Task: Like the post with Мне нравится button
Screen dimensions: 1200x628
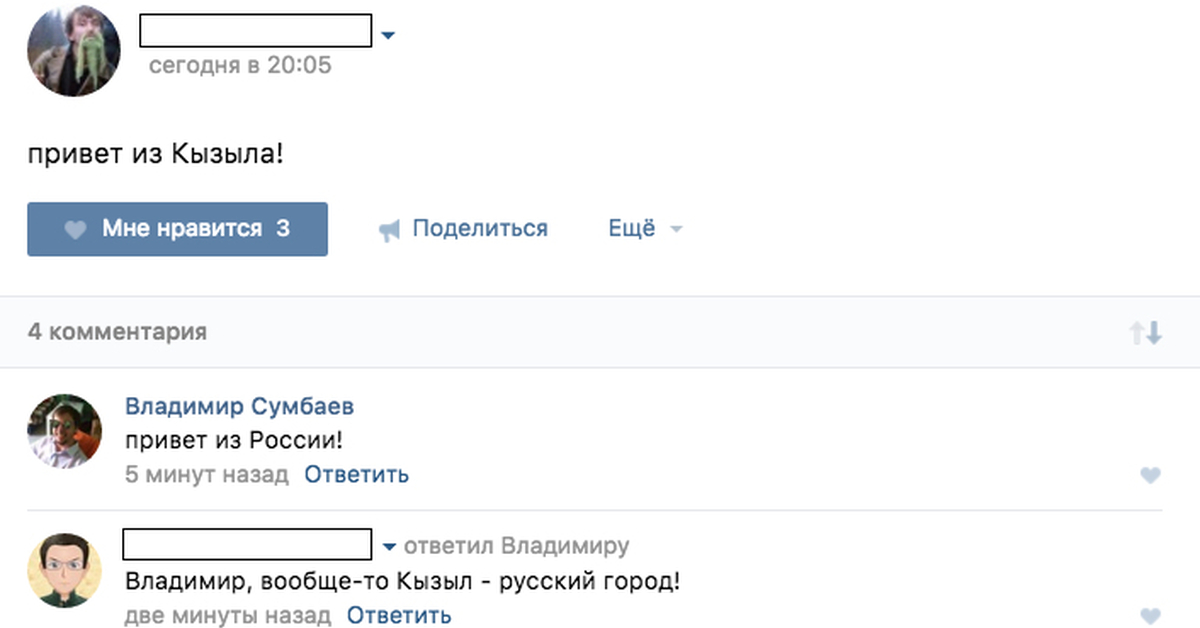Action: coord(177,229)
